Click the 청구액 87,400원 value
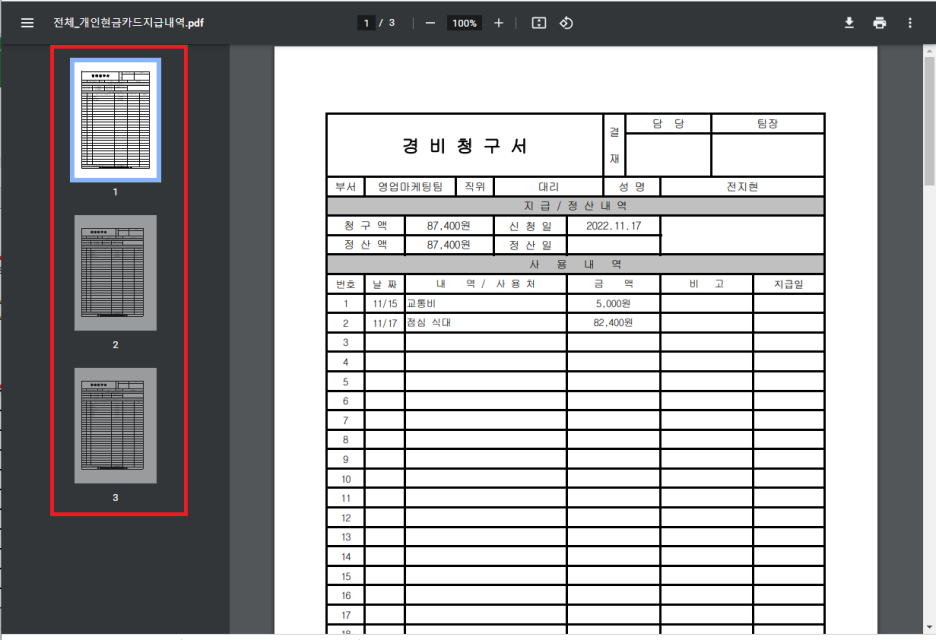936x640 pixels. tap(448, 226)
